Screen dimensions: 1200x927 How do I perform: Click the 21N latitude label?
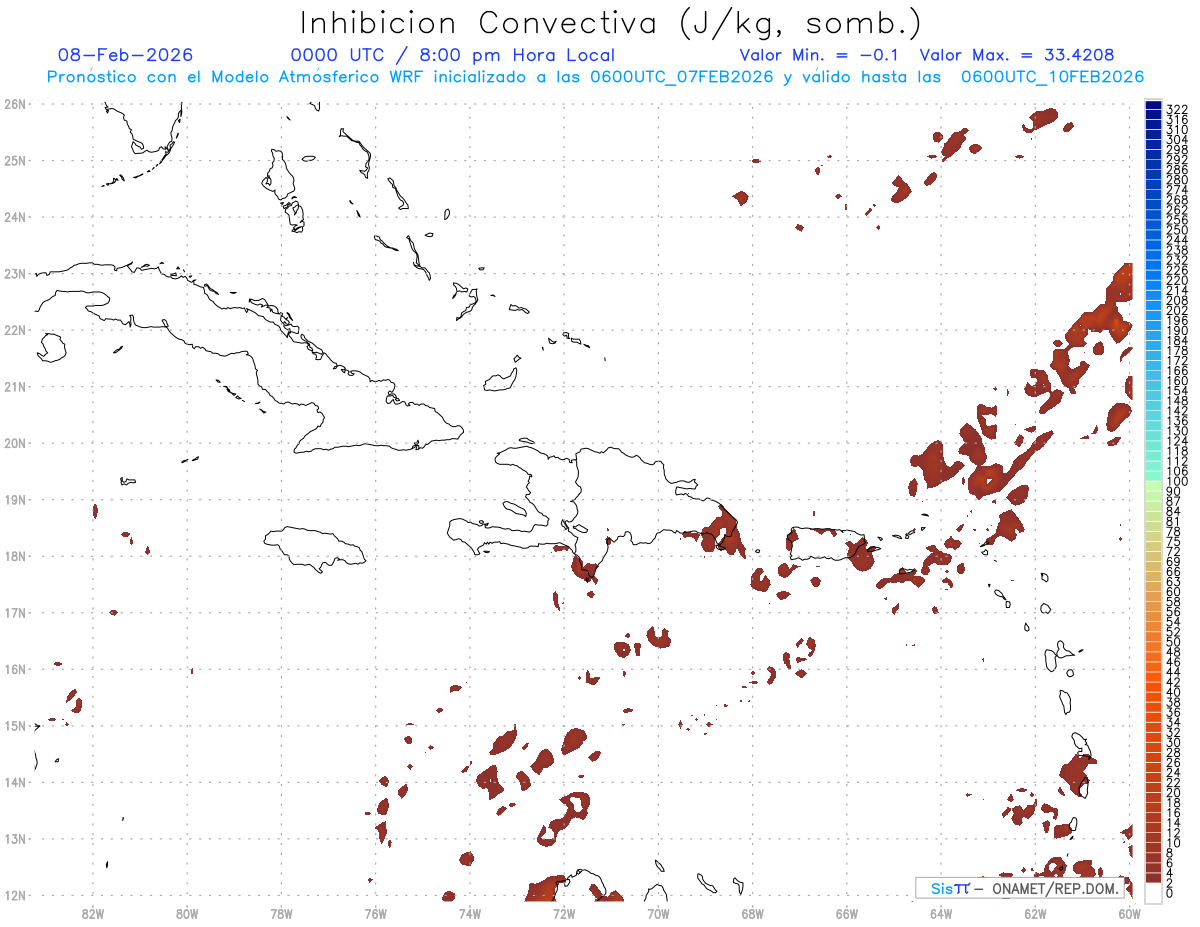(15, 386)
